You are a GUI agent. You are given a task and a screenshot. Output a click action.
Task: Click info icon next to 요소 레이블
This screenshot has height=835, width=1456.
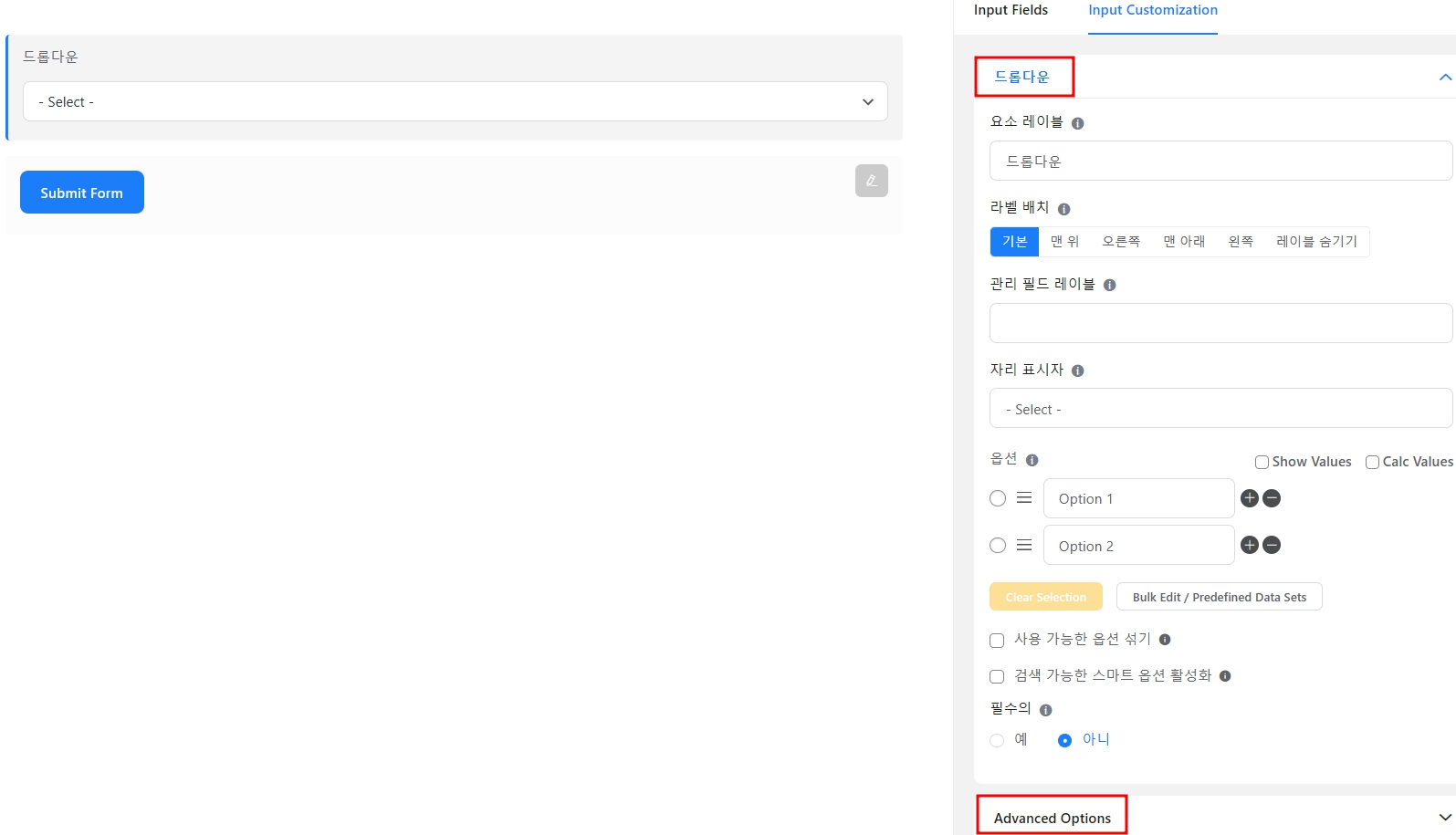[1077, 123]
